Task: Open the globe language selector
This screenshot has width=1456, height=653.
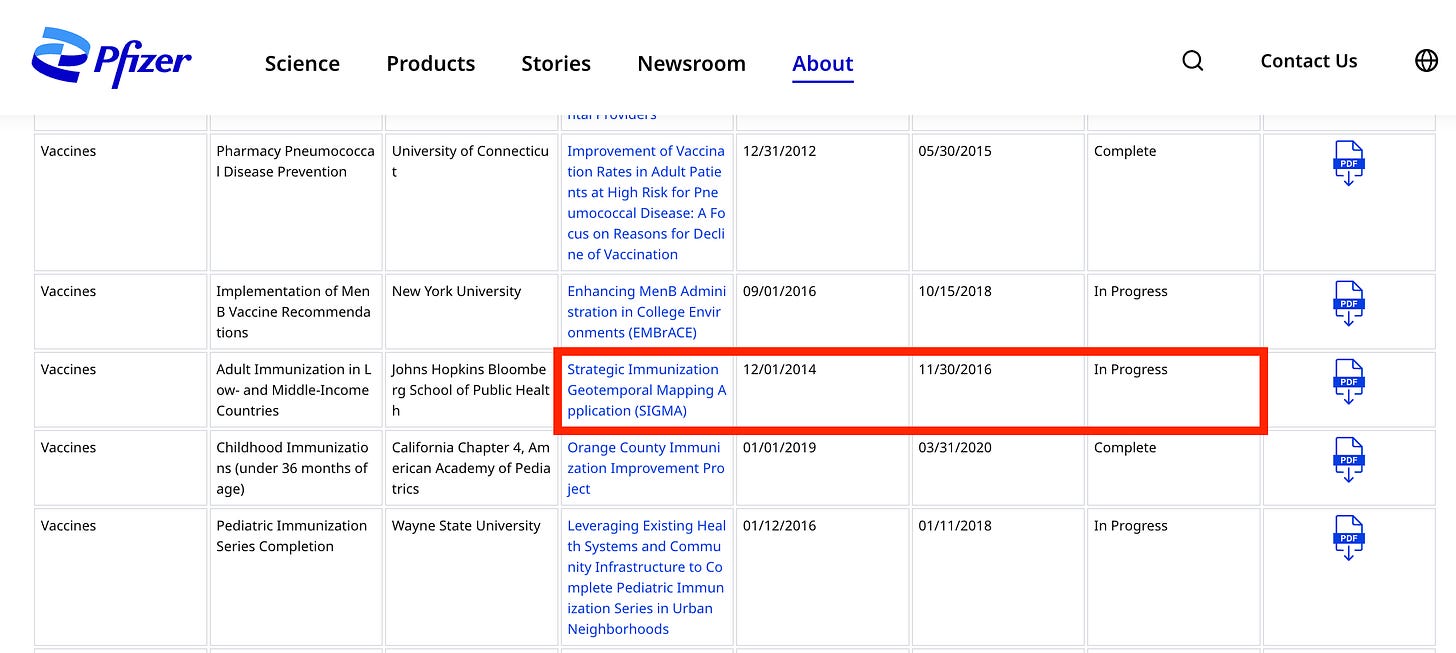Action: click(1426, 61)
